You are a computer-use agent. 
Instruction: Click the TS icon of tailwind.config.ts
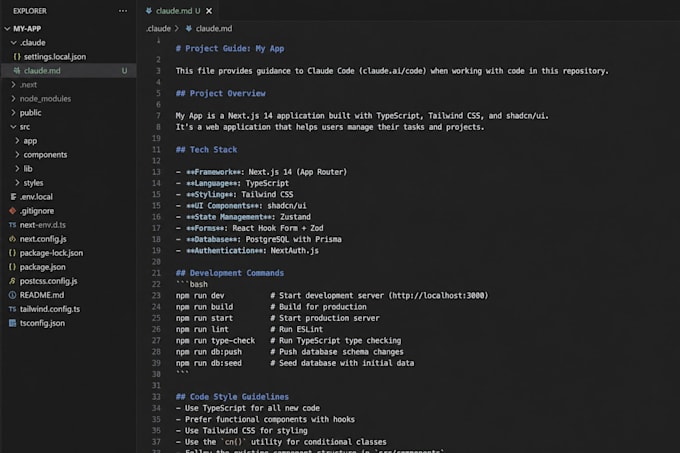(13, 309)
